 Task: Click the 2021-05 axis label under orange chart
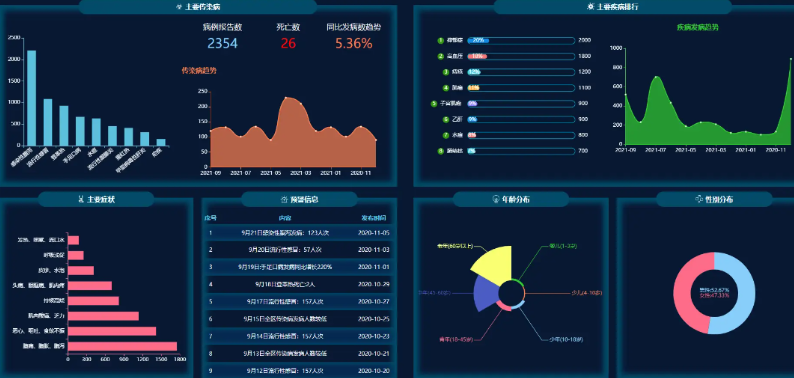coord(270,173)
